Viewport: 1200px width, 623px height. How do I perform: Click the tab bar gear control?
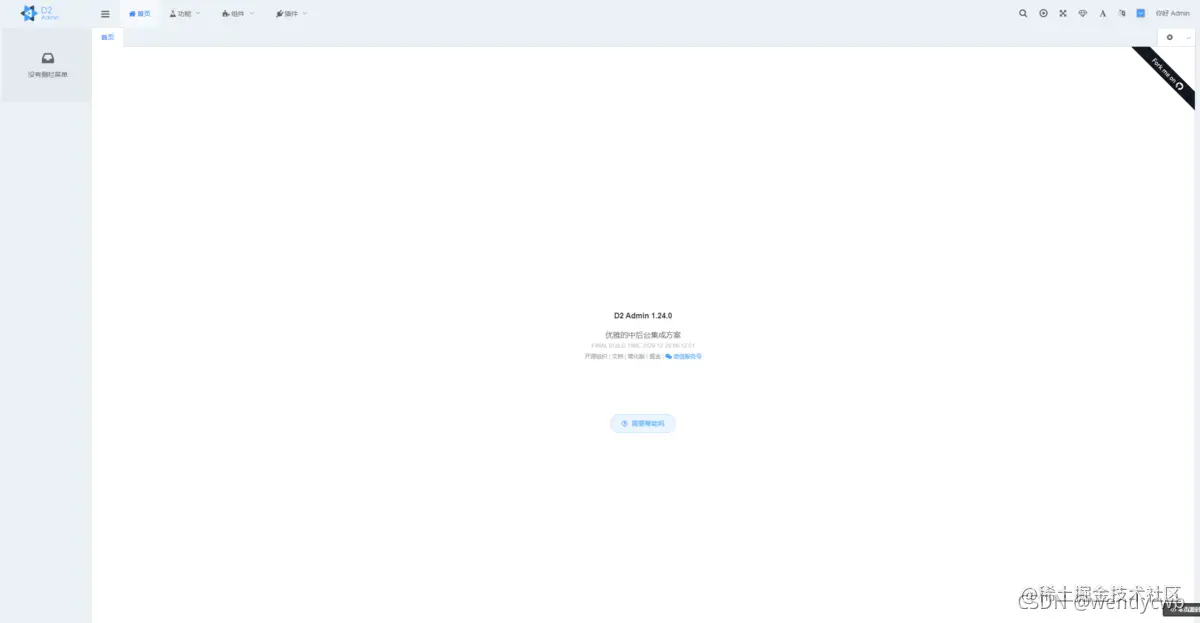[x=1169, y=37]
